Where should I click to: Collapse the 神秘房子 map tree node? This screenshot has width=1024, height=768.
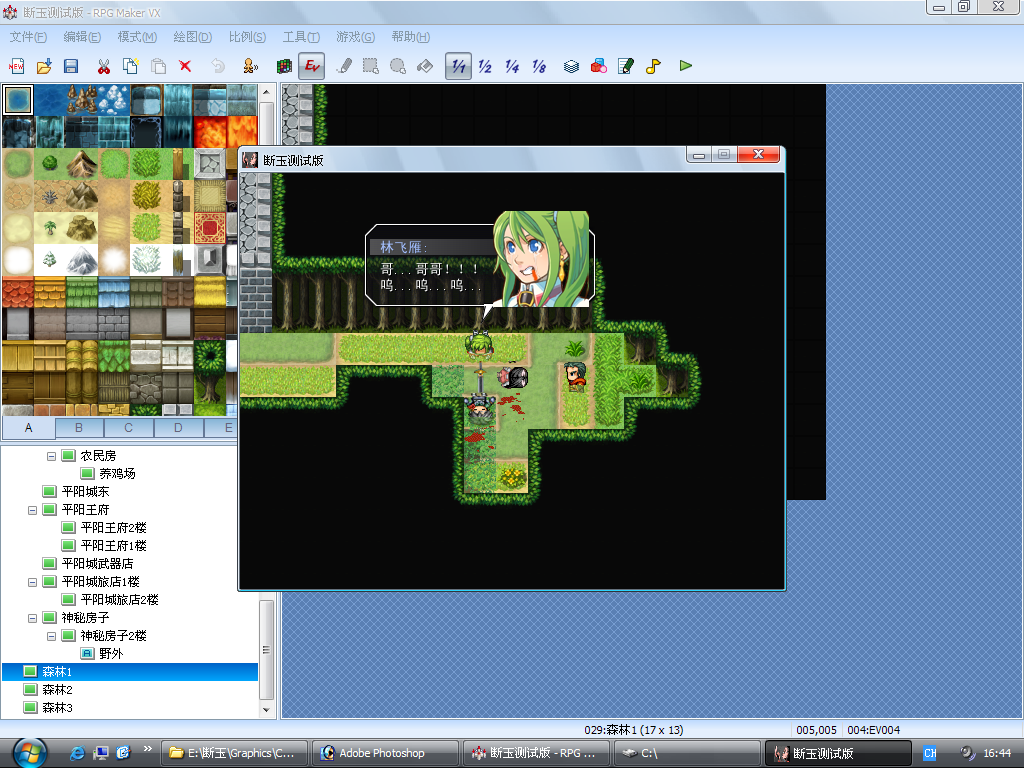click(x=32, y=618)
